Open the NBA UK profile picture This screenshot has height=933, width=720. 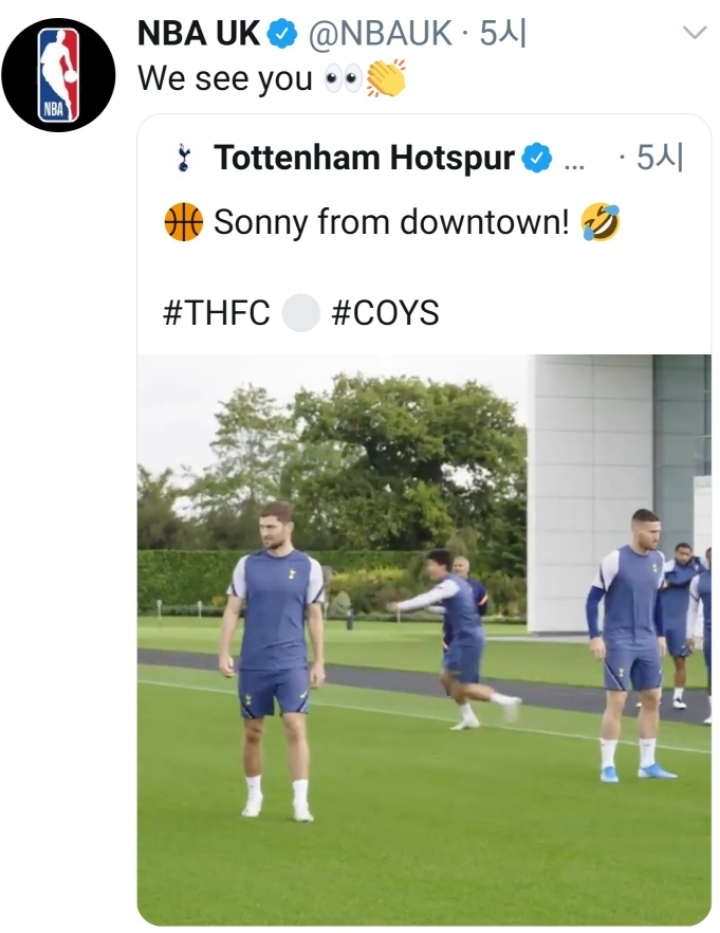coord(58,75)
